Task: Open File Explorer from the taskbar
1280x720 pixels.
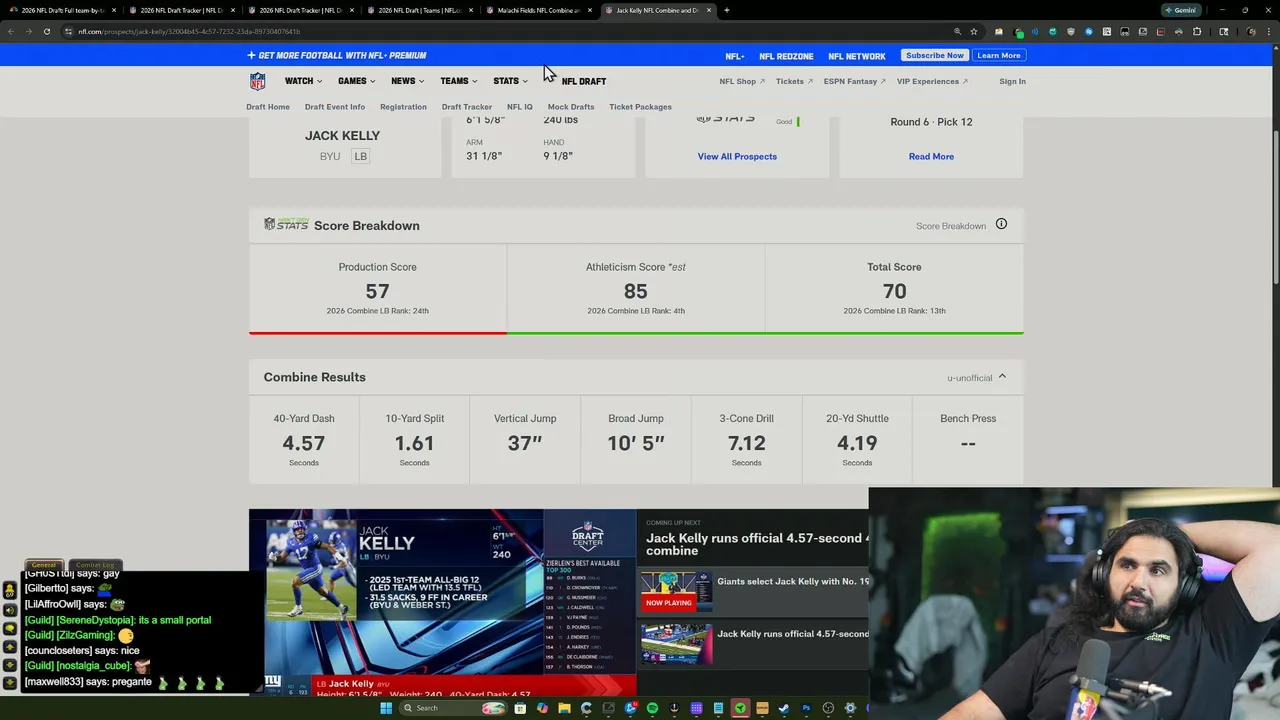Action: (564, 708)
